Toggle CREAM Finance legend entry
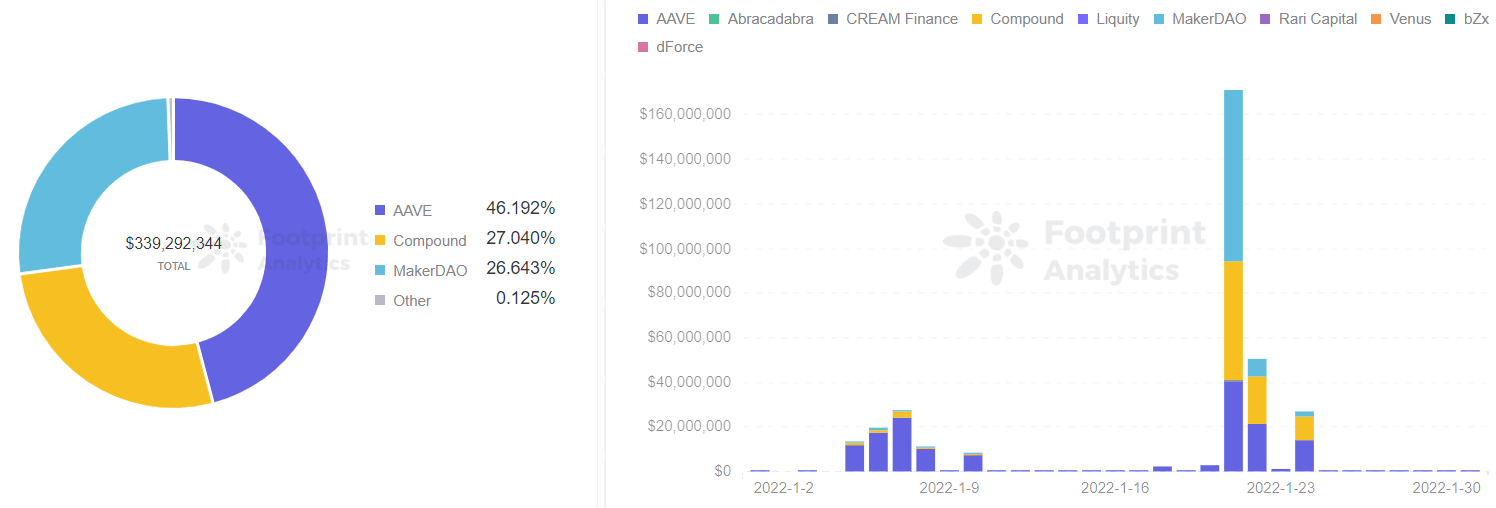 point(892,19)
